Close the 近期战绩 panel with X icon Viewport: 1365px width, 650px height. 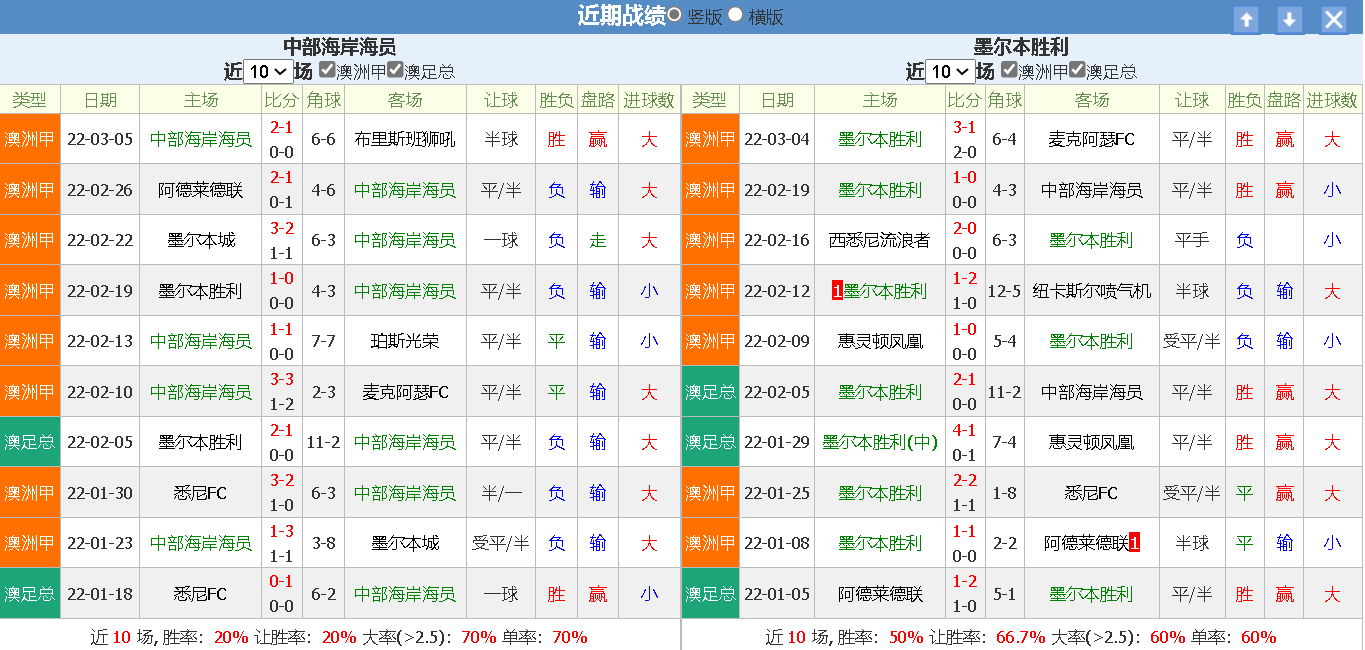pyautogui.click(x=1334, y=19)
